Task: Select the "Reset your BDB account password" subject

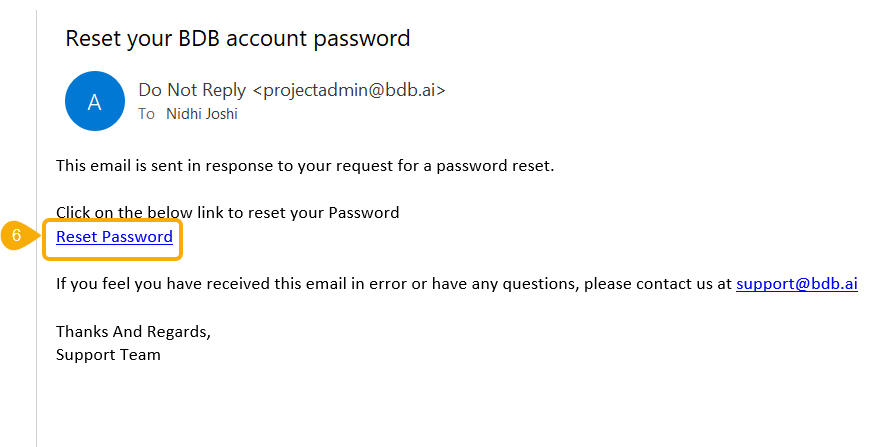Action: [x=237, y=39]
